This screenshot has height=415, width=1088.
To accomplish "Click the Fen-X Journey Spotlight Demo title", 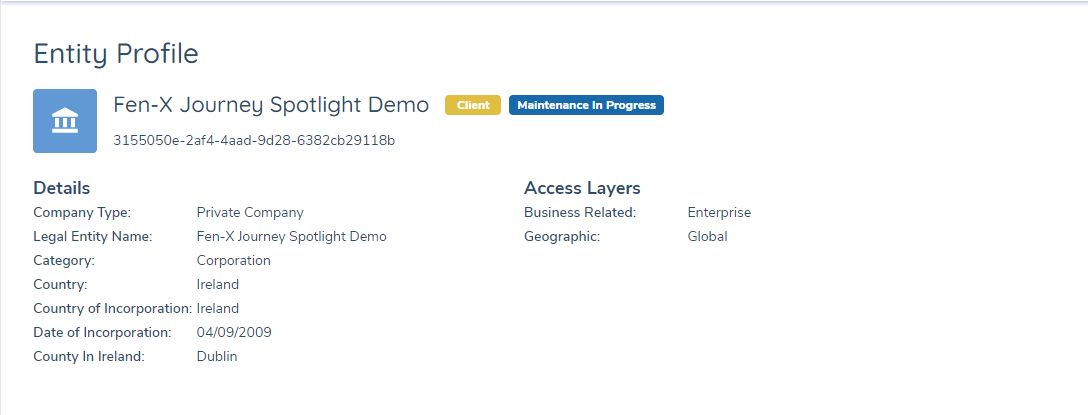I will (271, 105).
